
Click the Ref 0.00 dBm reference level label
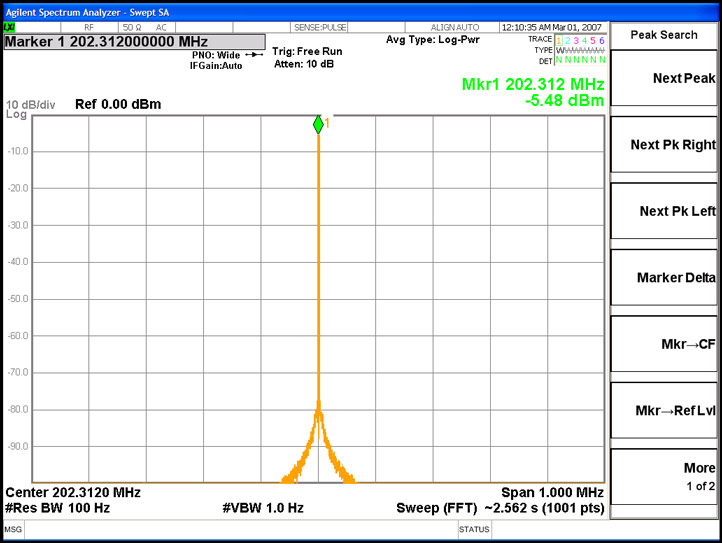click(118, 104)
